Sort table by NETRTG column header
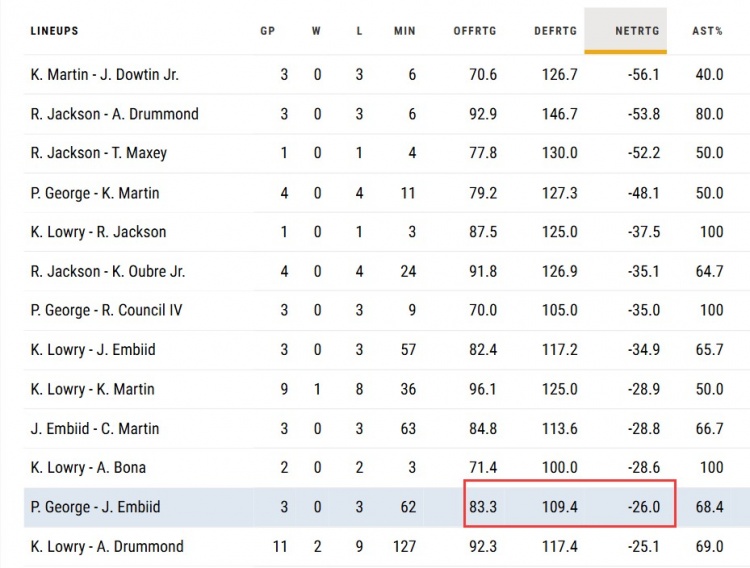Image resolution: width=750 pixels, height=568 pixels. [x=637, y=31]
